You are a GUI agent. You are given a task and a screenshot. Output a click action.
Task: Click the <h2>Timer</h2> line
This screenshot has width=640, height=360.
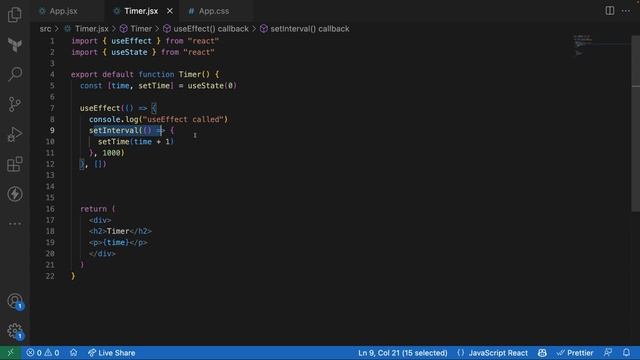tap(120, 231)
